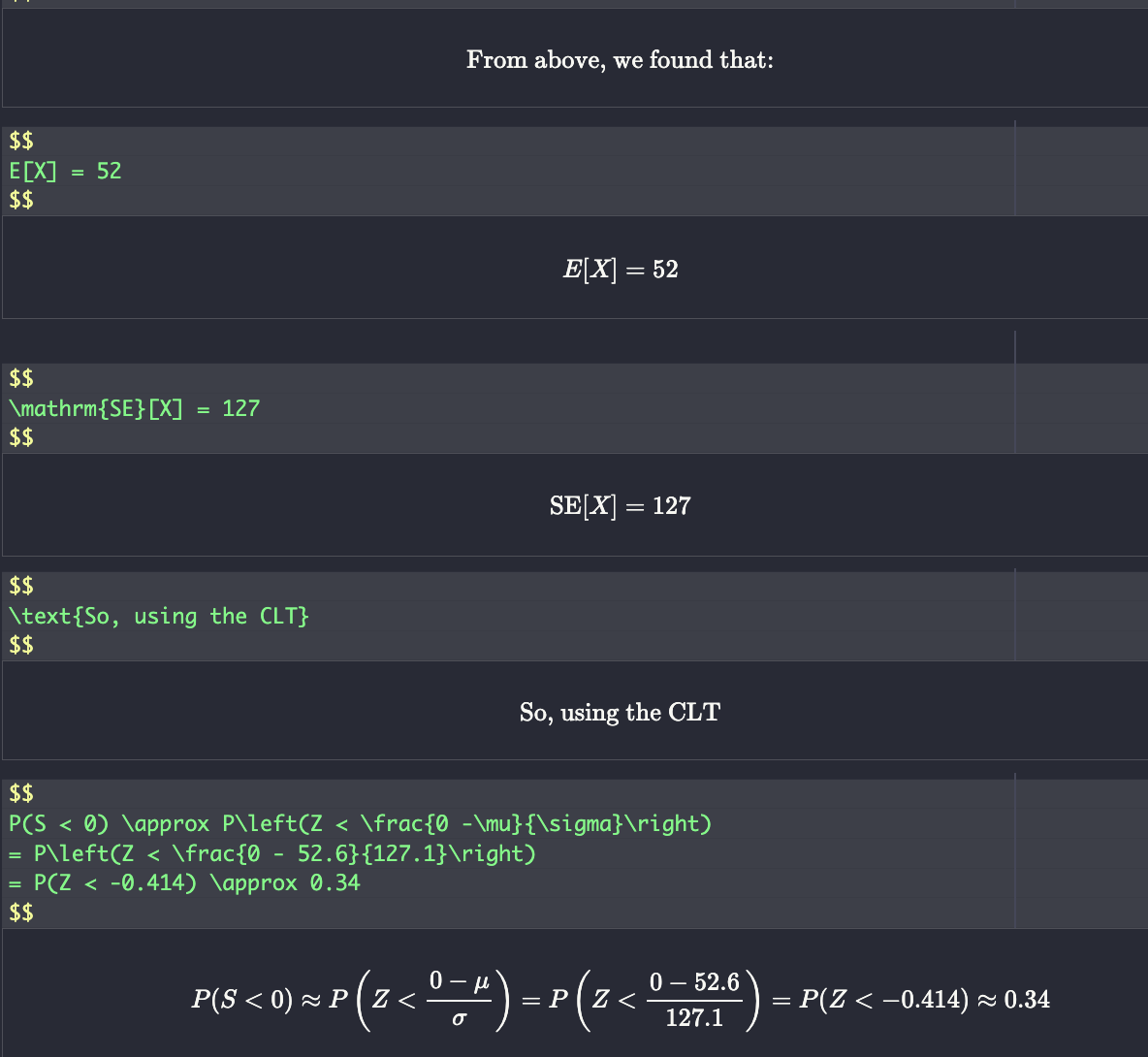
Task: Click the closing $$ below E[X] = 52 code
Action: click(x=21, y=200)
